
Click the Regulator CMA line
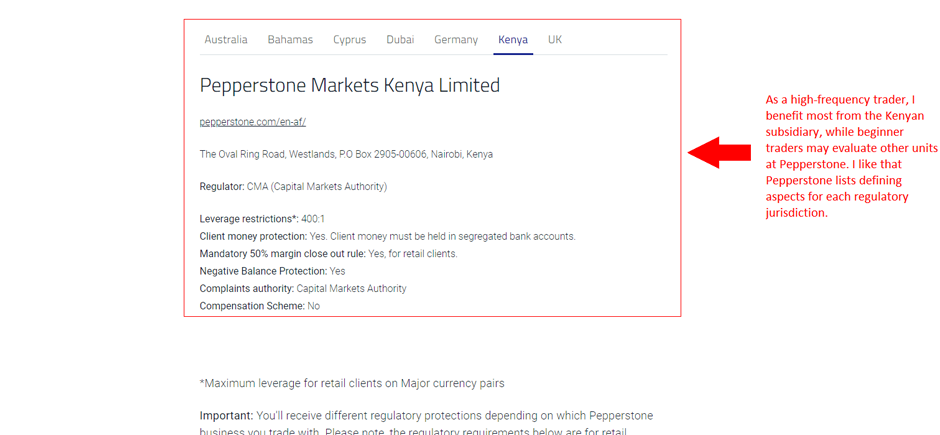click(x=293, y=187)
